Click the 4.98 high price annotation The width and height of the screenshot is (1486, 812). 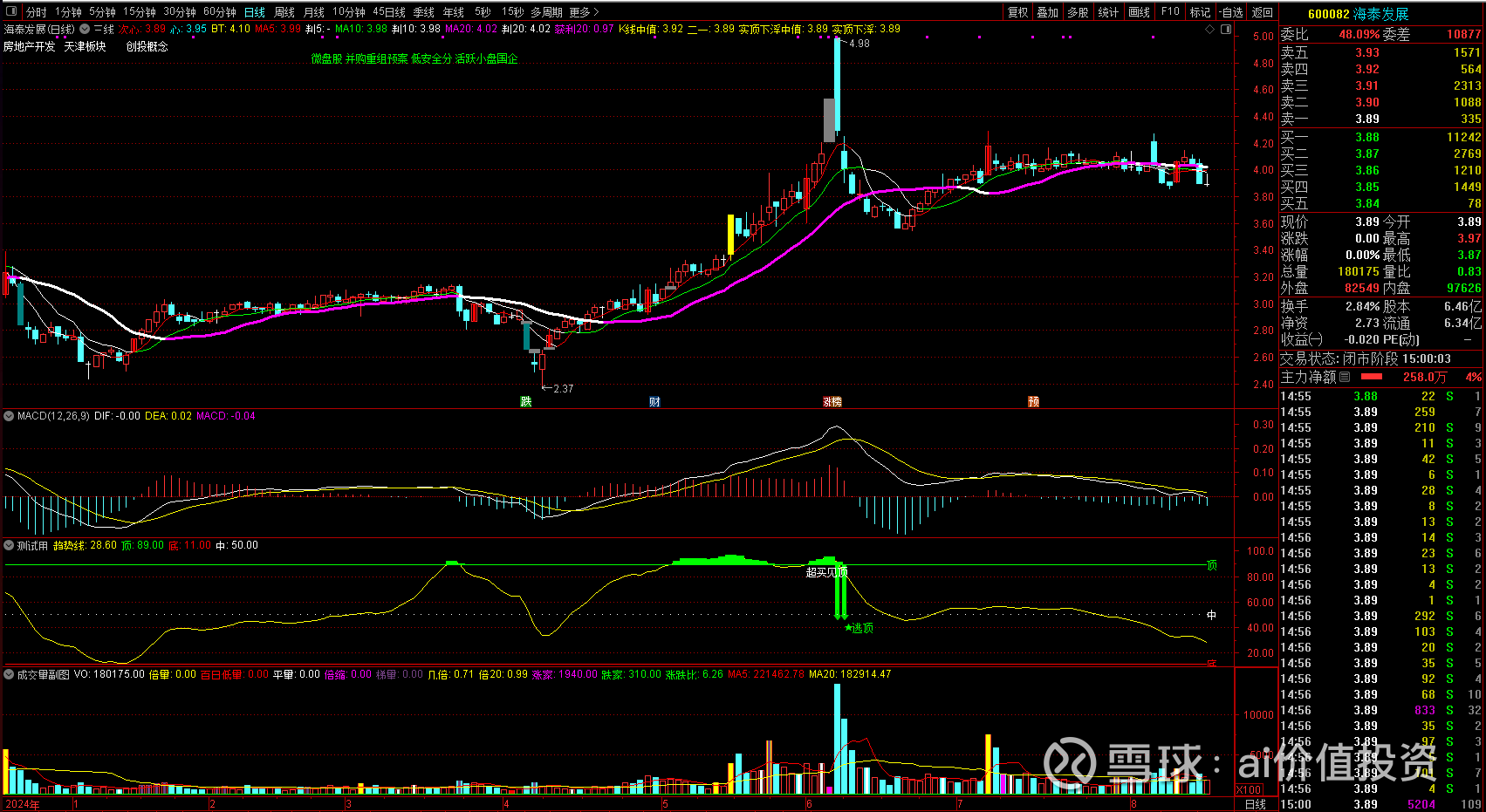coord(859,44)
